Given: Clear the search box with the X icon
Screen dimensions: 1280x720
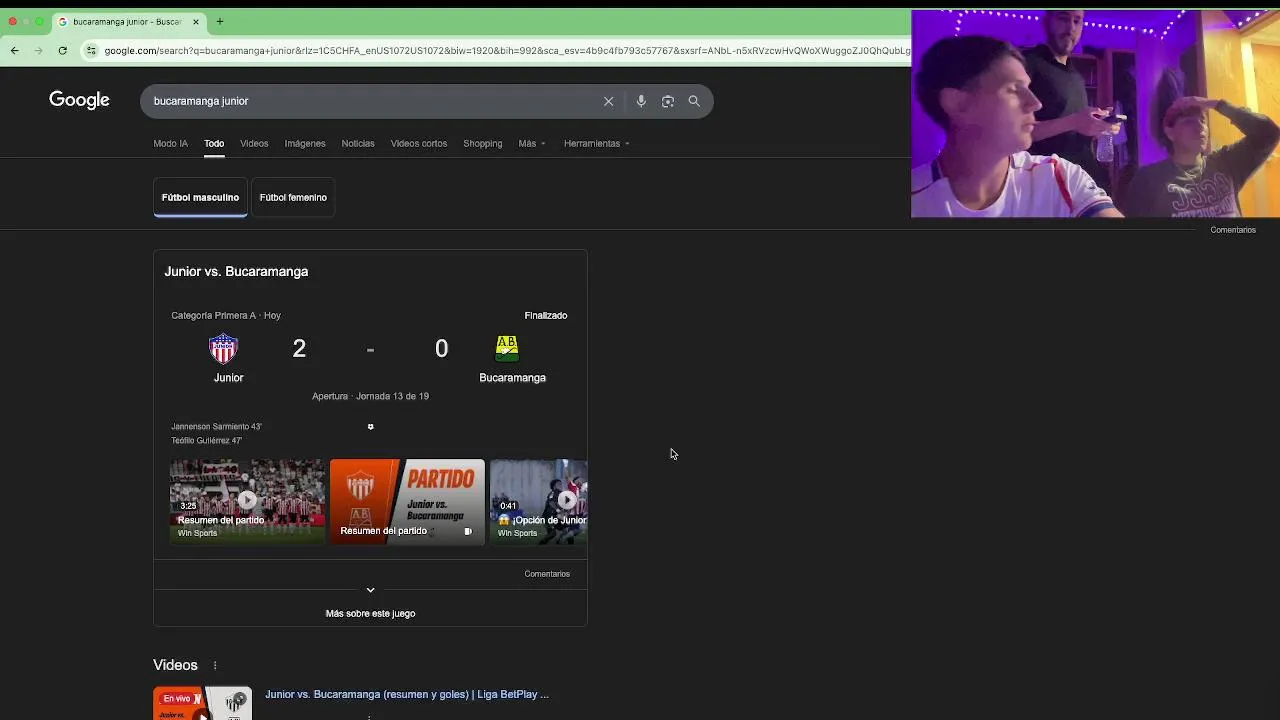Looking at the screenshot, I should click(608, 101).
